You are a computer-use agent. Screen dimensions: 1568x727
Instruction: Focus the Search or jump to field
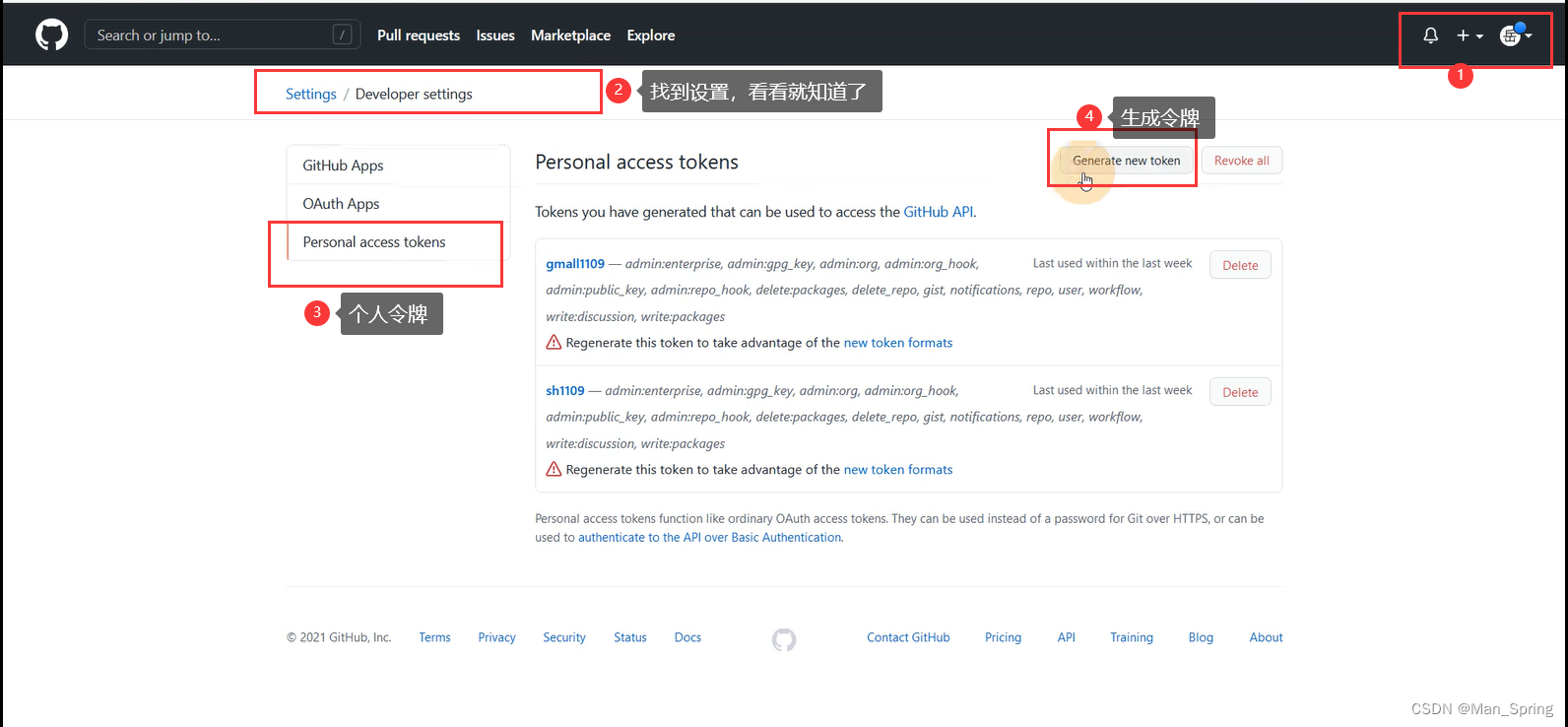click(223, 35)
